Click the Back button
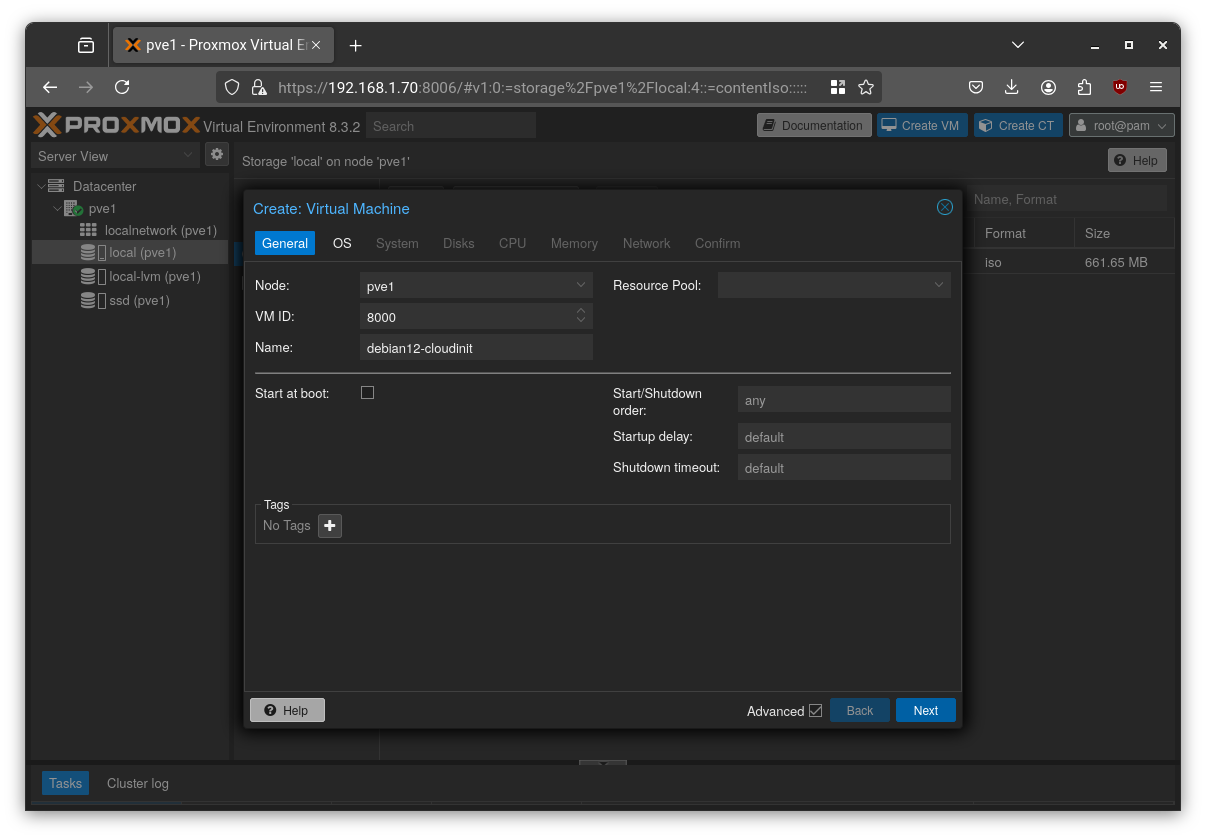 pos(859,710)
